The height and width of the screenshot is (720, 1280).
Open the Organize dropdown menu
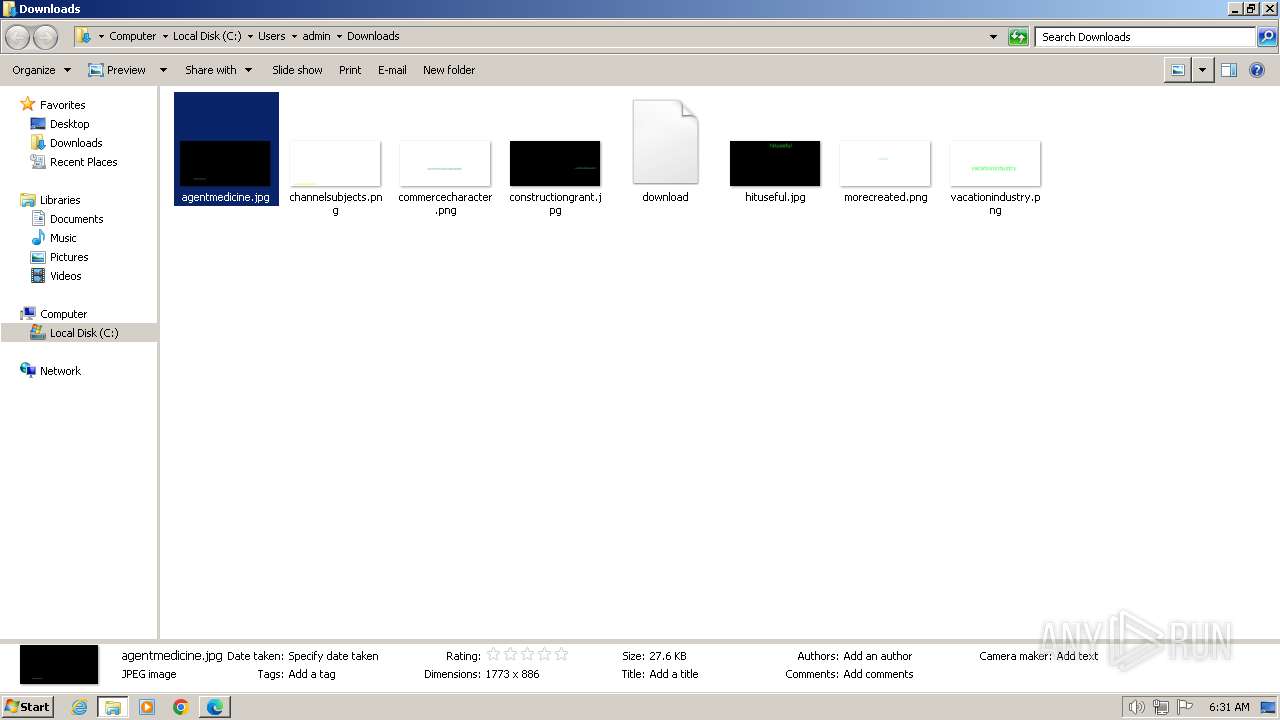point(41,70)
